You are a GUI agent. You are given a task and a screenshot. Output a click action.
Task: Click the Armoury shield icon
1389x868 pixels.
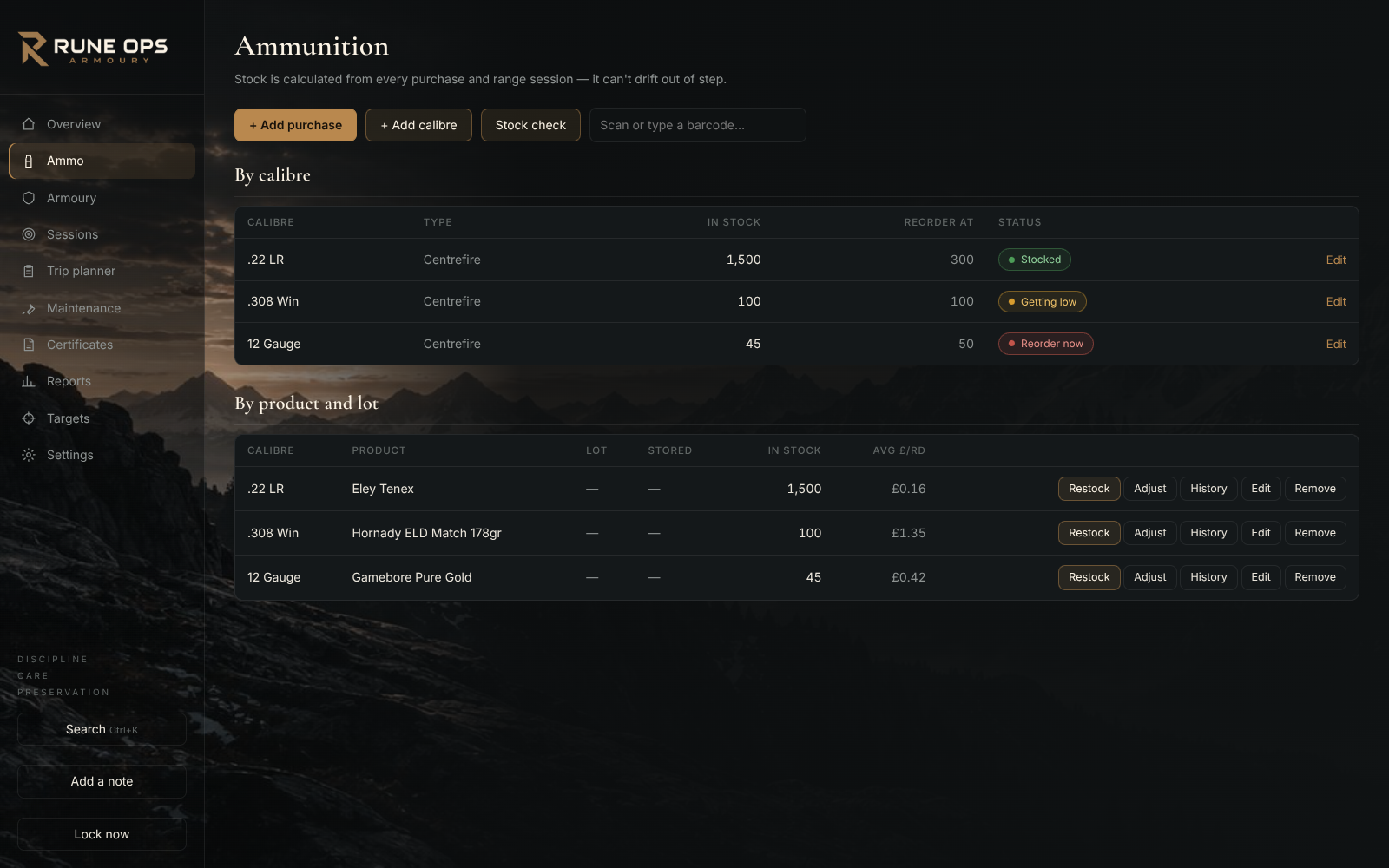click(x=29, y=198)
